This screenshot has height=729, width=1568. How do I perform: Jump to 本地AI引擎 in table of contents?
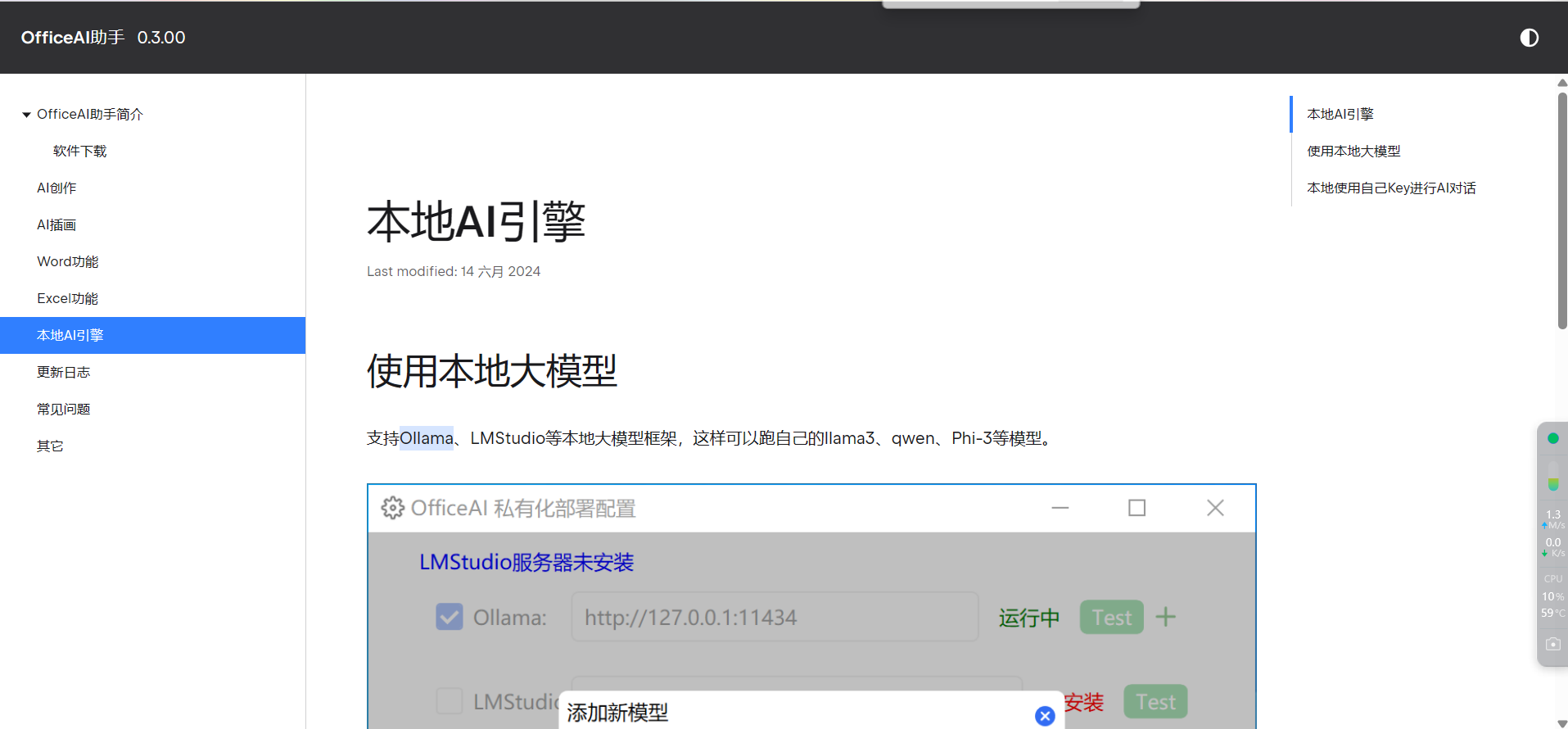(1340, 114)
